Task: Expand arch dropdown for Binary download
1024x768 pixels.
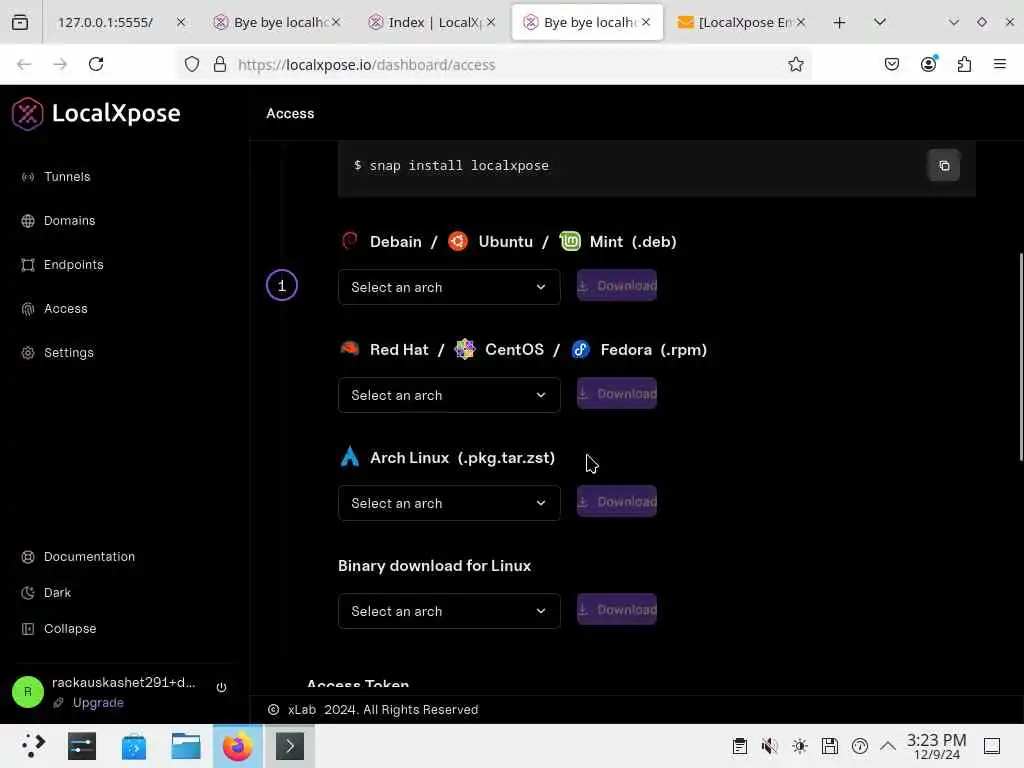Action: click(449, 611)
